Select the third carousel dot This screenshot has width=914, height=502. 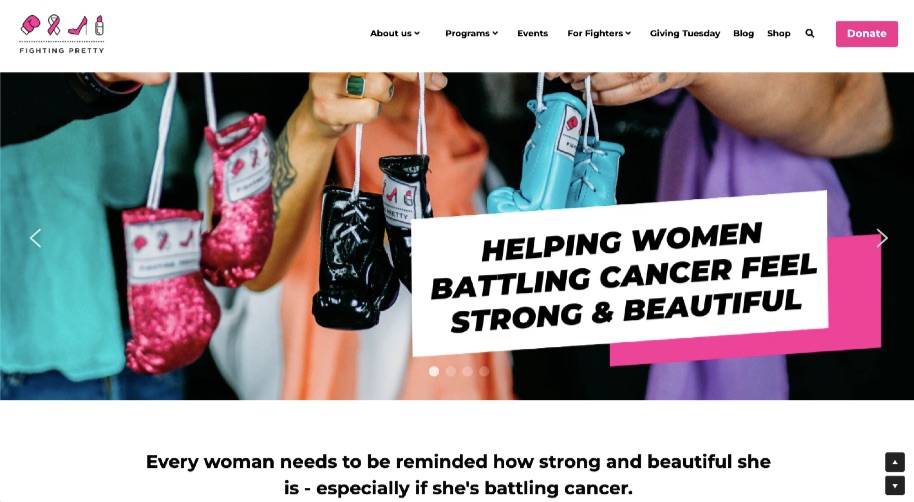pyautogui.click(x=467, y=371)
